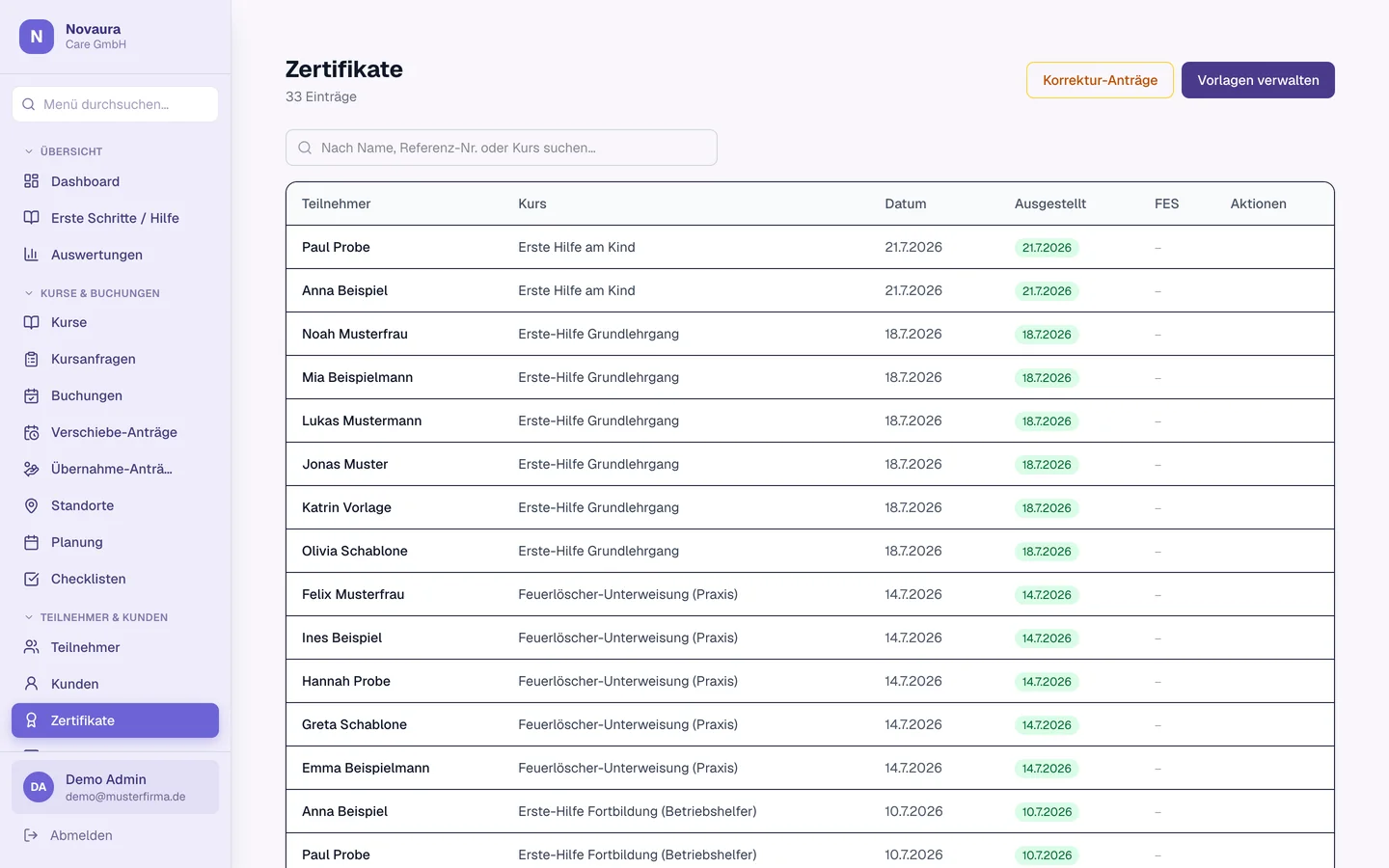Focus the Menü durchsuchen search field
Image resolution: width=1389 pixels, height=868 pixels.
click(x=115, y=104)
